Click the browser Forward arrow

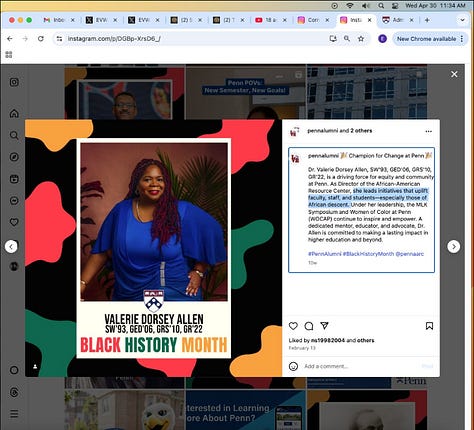point(25,39)
